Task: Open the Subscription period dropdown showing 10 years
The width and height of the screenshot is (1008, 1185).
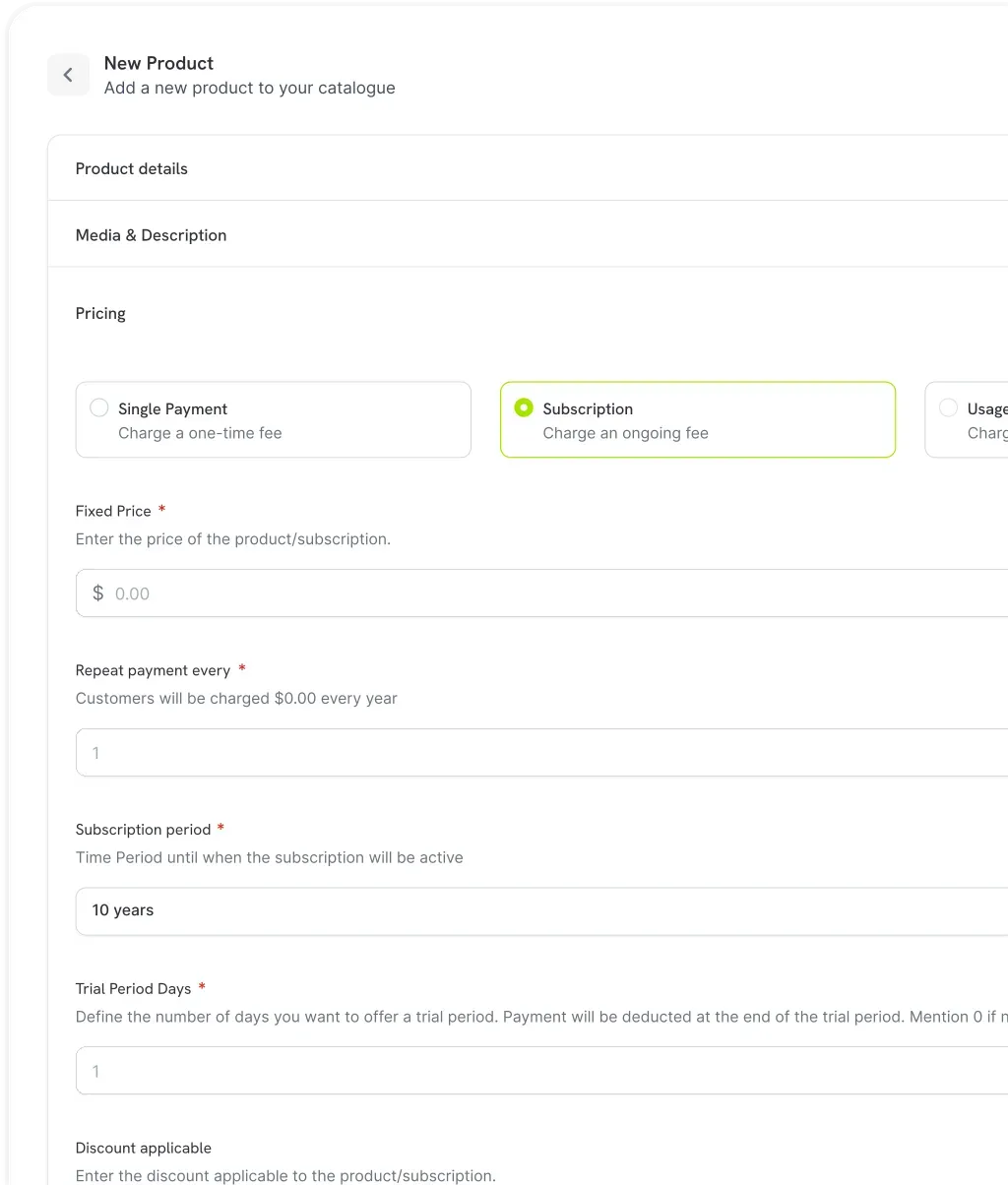Action: [x=541, y=910]
